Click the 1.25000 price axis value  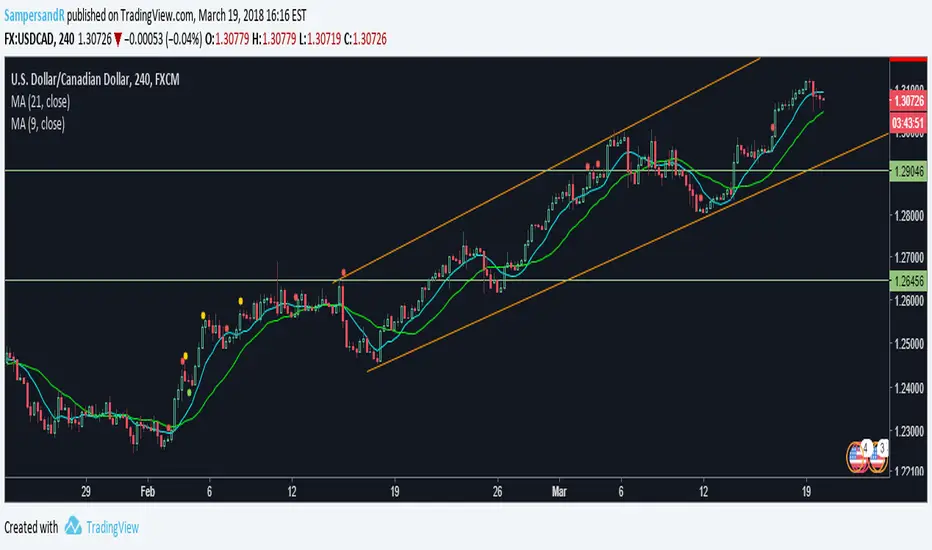point(909,344)
